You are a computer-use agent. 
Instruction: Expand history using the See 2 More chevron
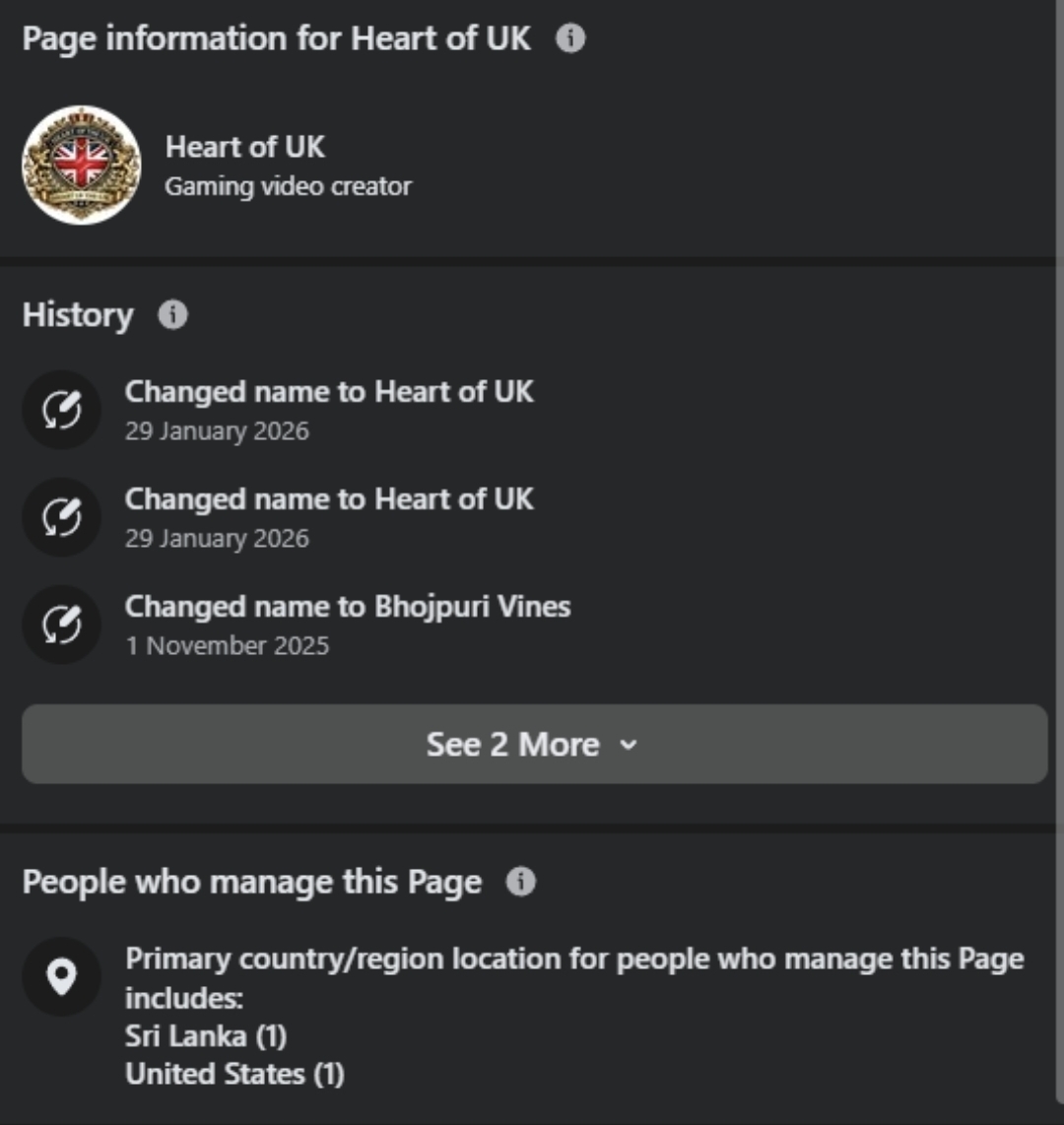point(629,745)
